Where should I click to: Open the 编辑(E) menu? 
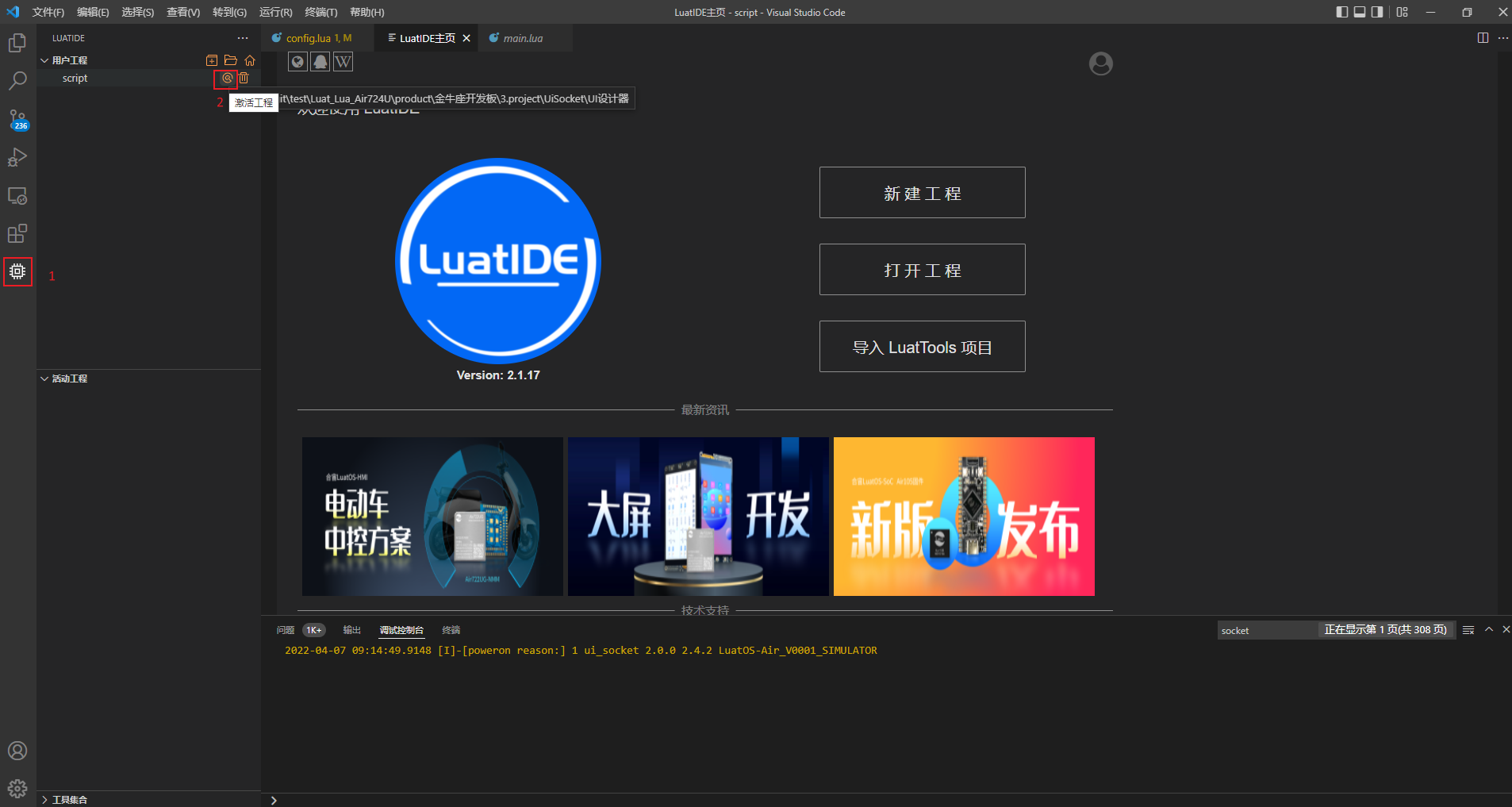93,12
